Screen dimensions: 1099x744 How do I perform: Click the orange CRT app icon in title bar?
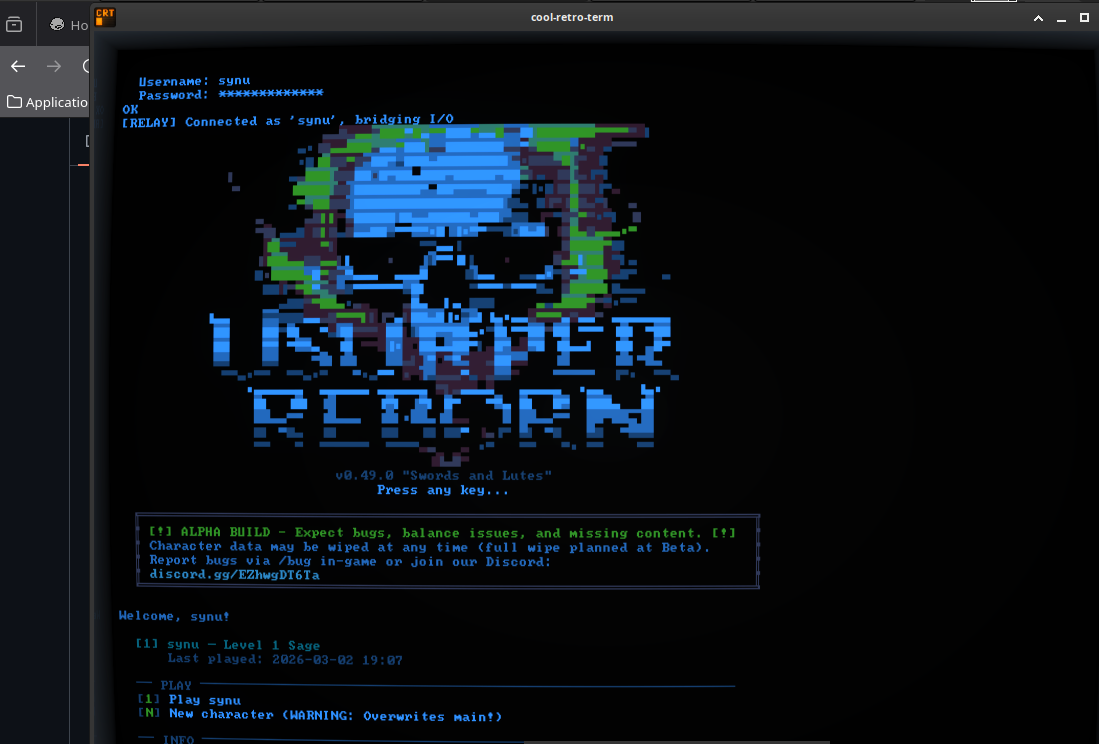tap(105, 16)
